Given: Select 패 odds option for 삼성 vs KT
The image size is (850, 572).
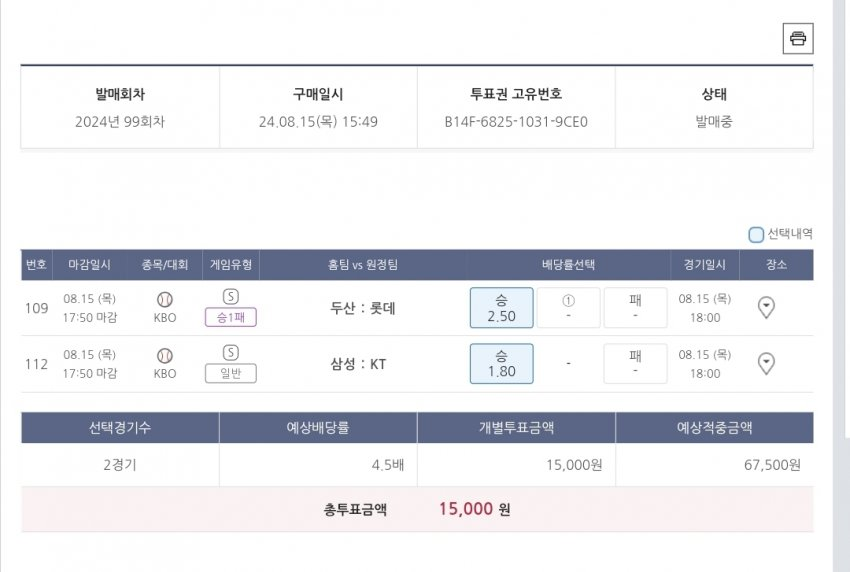Looking at the screenshot, I should [x=635, y=364].
